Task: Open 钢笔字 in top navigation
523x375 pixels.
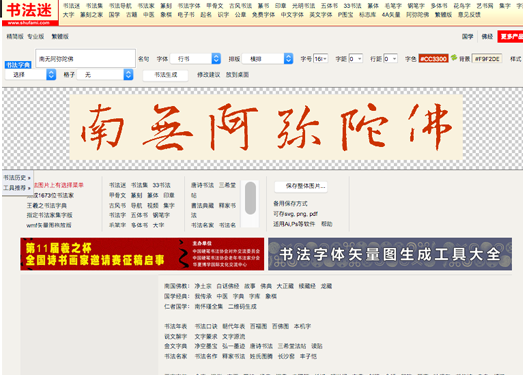Action: tap(416, 6)
